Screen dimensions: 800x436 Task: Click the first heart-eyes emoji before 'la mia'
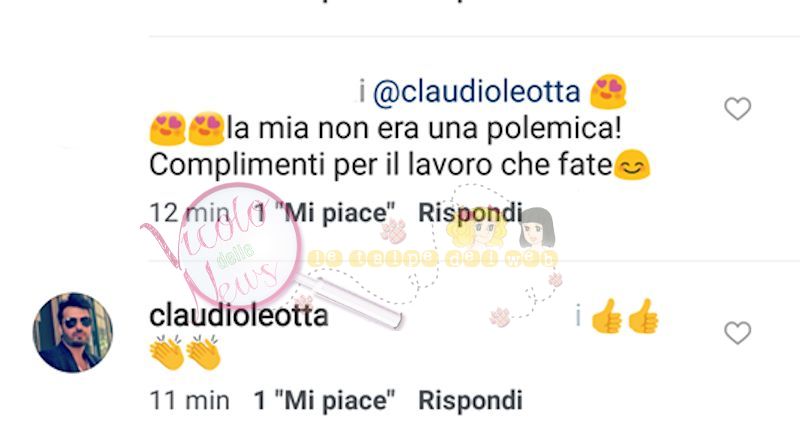(167, 129)
